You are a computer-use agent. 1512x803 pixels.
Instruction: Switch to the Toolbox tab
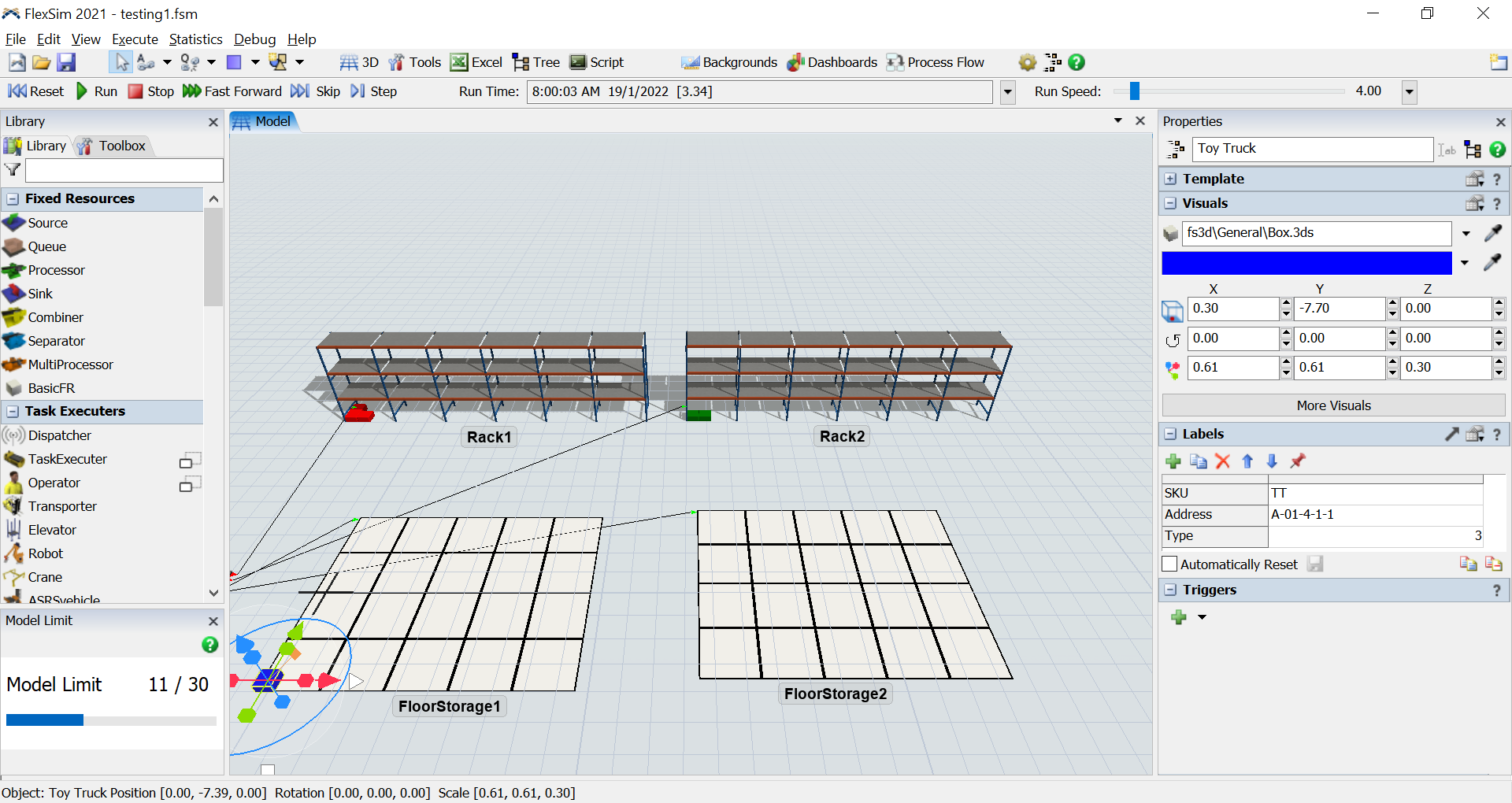tap(113, 146)
